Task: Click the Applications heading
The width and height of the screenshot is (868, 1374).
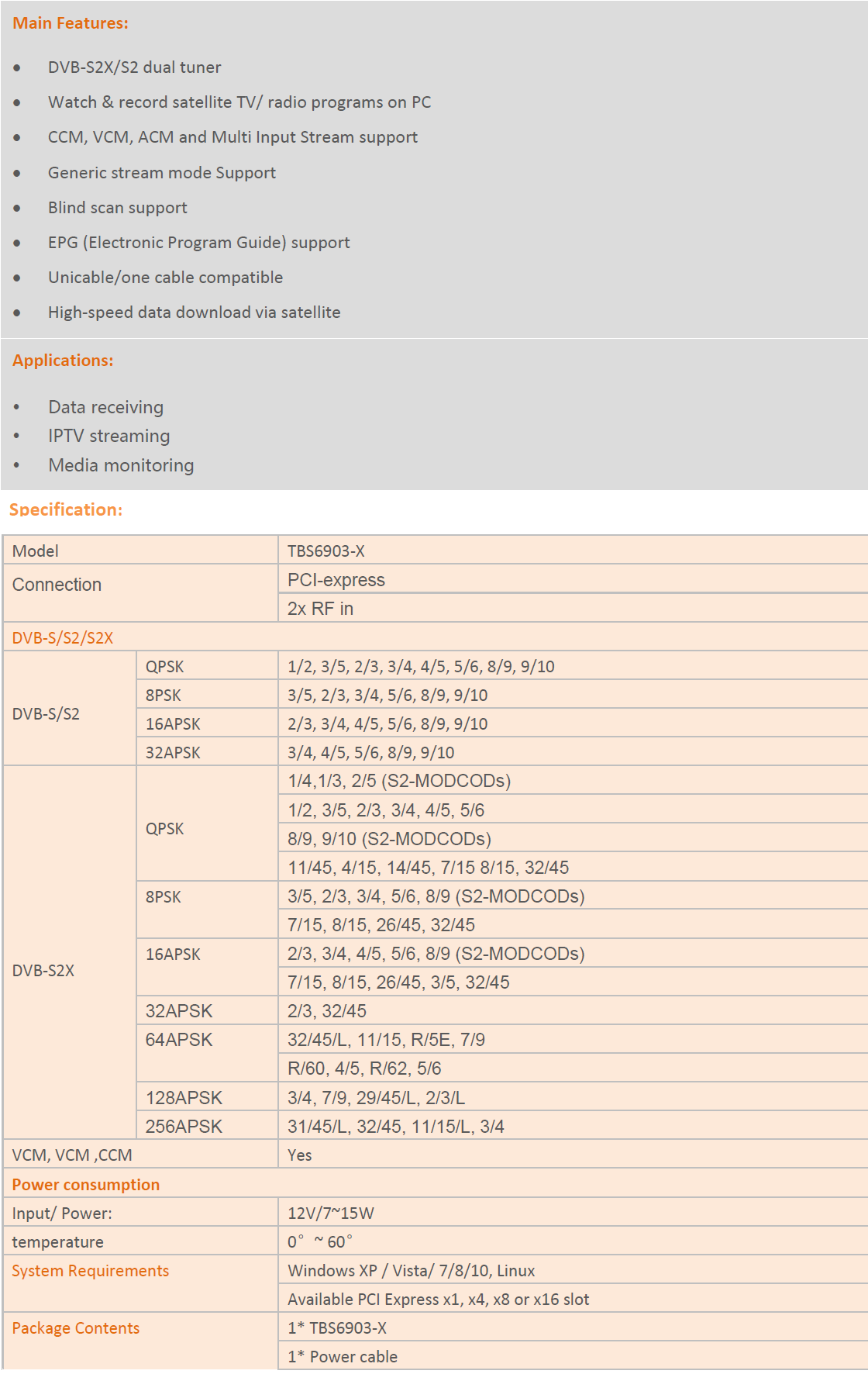Action: 63,361
